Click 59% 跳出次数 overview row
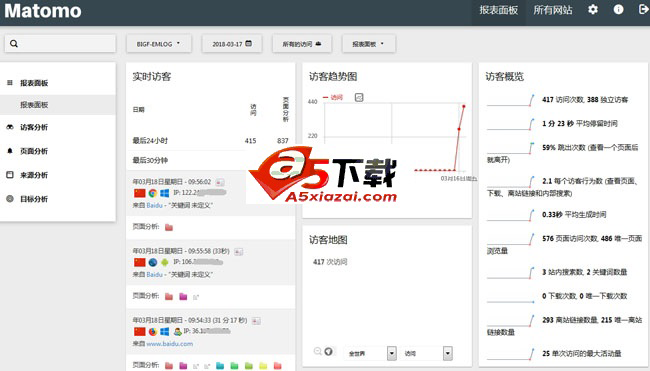Viewport: 650px width, 371px height. coord(563,153)
